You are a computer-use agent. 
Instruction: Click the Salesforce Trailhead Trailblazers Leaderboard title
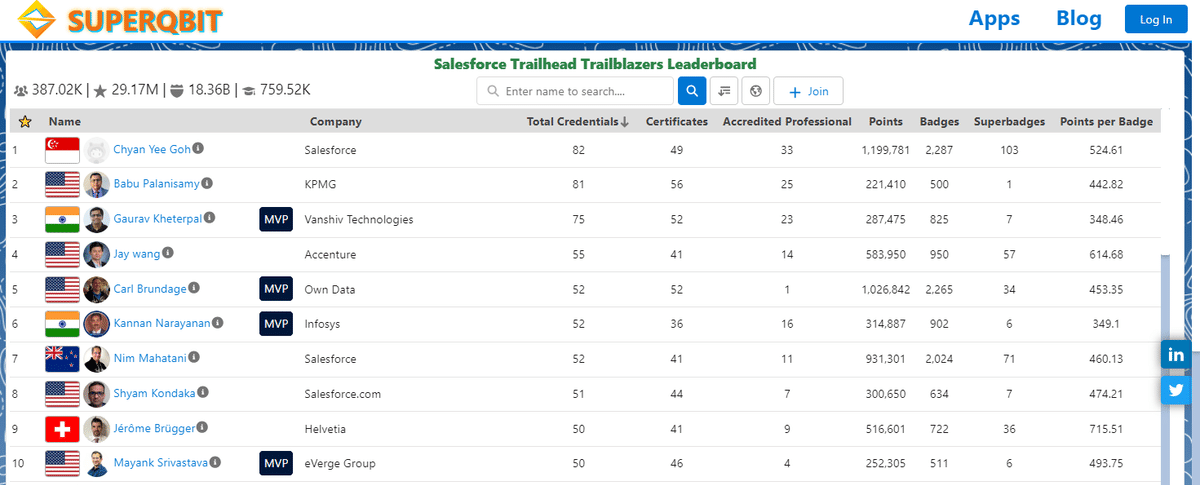[595, 63]
